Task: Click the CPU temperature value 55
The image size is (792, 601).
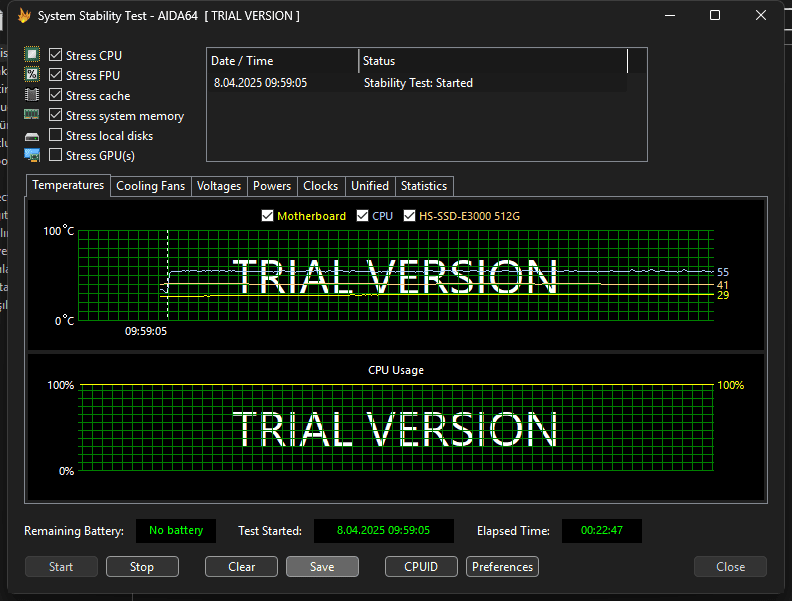Action: tap(723, 272)
